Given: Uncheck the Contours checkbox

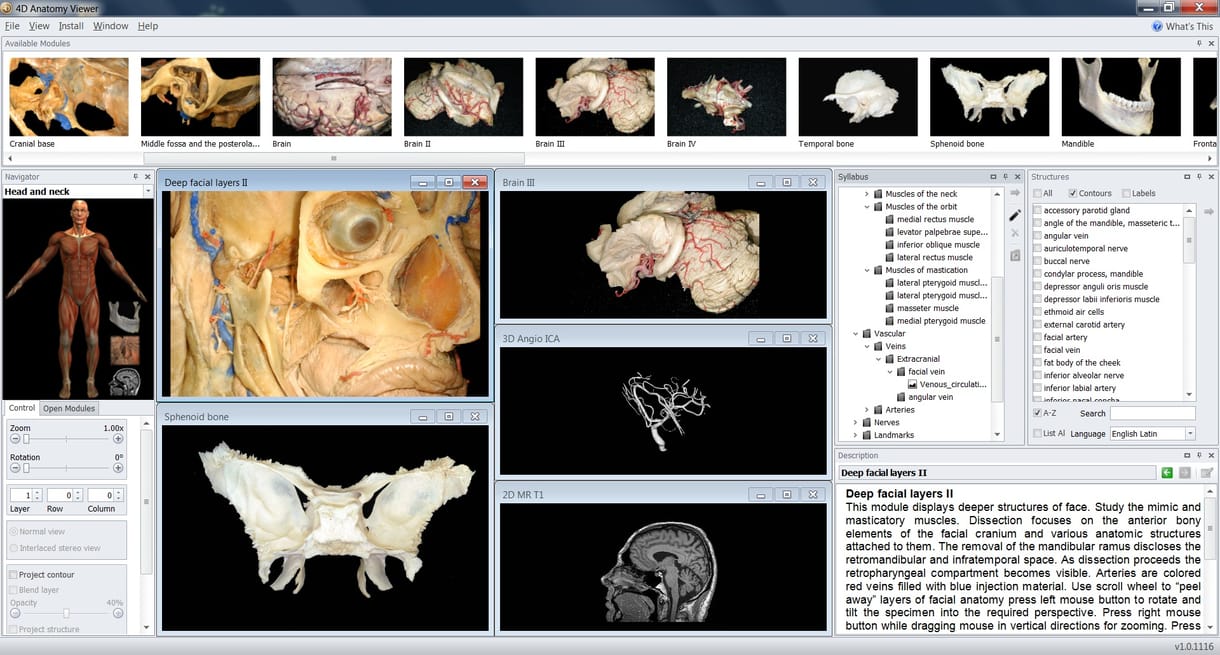Looking at the screenshot, I should [1073, 194].
